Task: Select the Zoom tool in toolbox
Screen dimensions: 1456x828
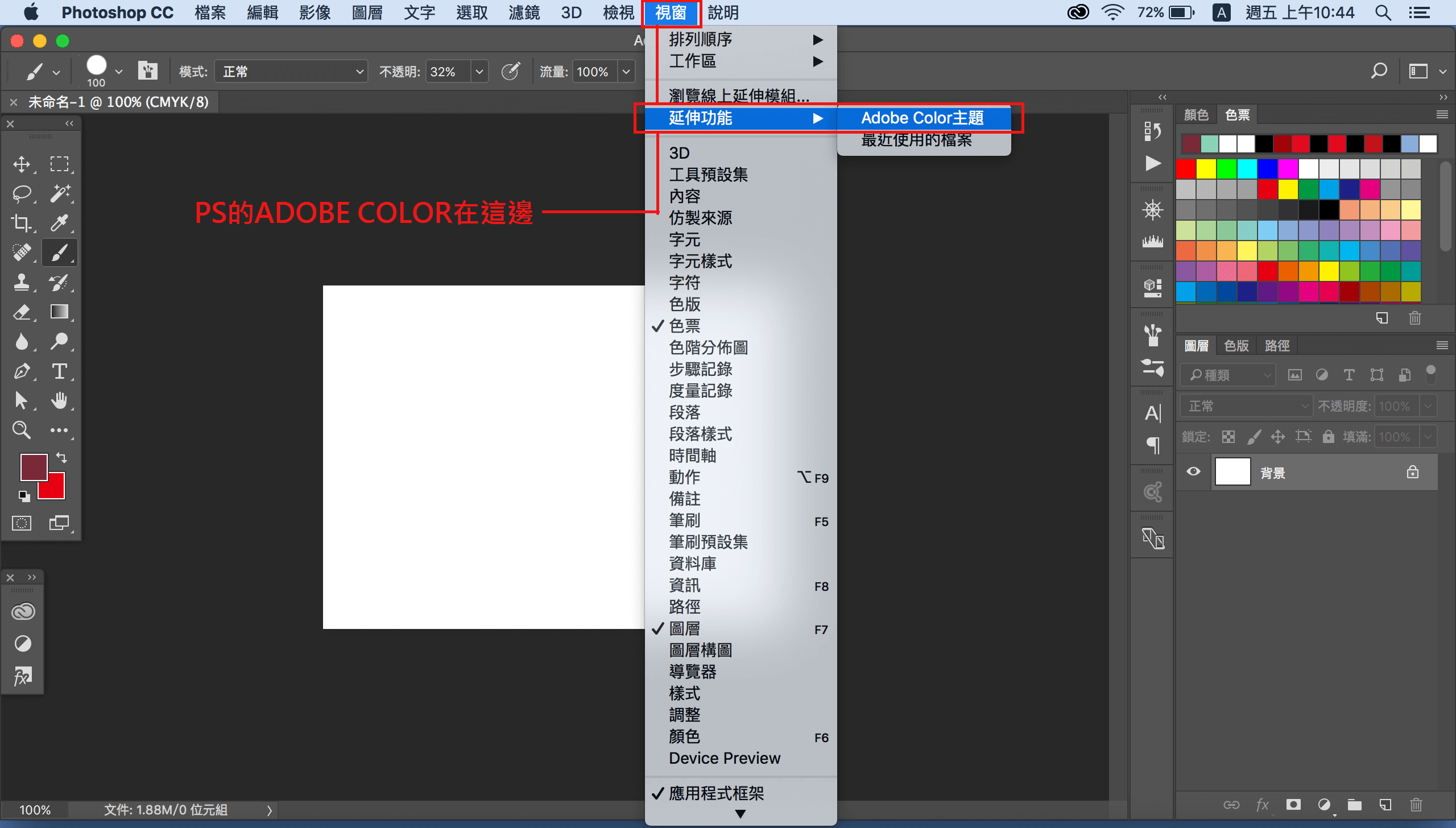Action: [22, 430]
